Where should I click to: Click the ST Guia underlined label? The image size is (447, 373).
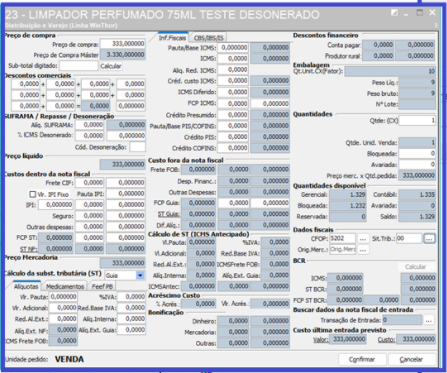tap(169, 214)
